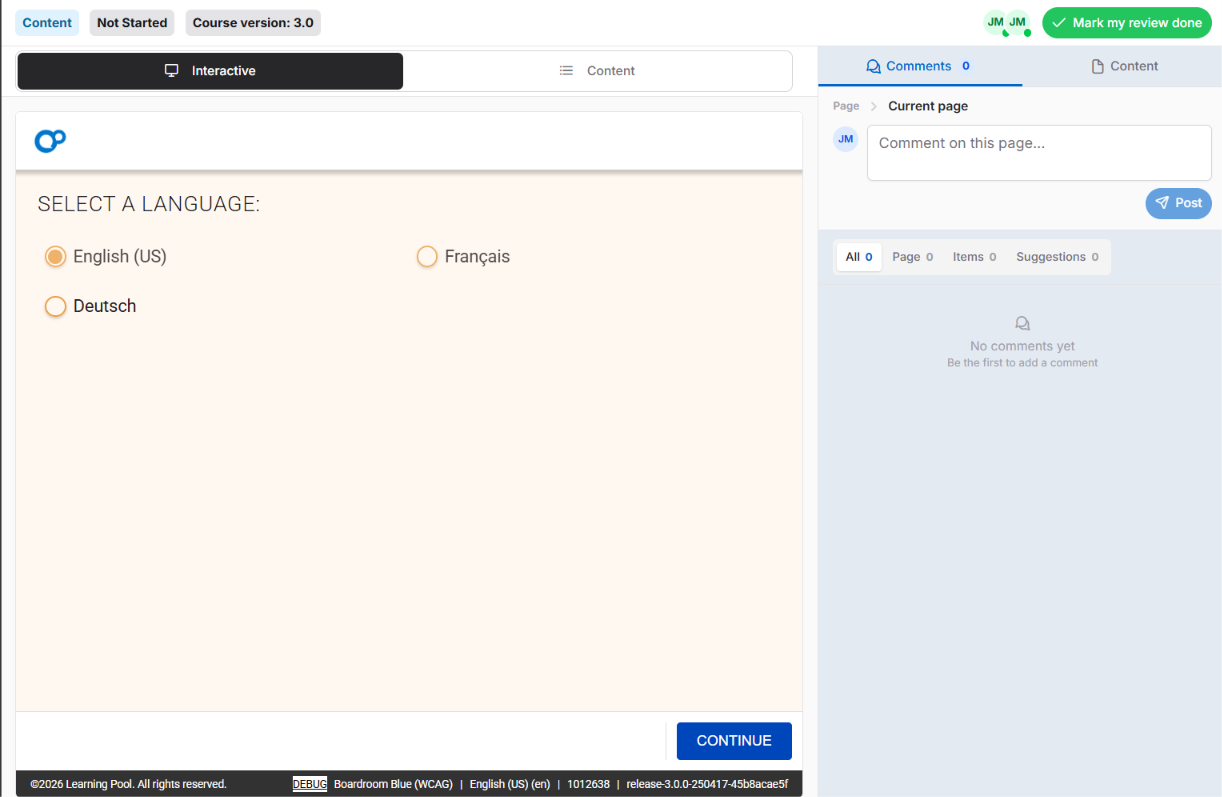This screenshot has width=1222, height=797.
Task: Click the 'Comment on this page' text field
Action: point(1039,153)
